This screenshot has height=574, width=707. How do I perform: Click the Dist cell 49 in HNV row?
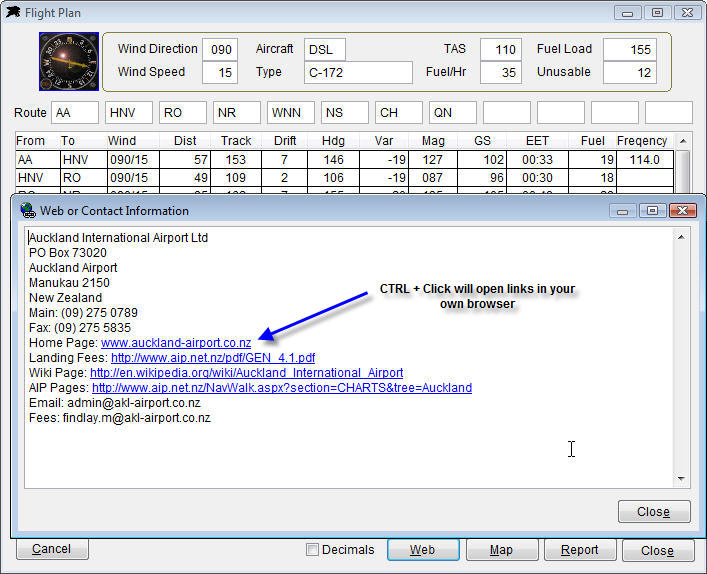coord(184,178)
